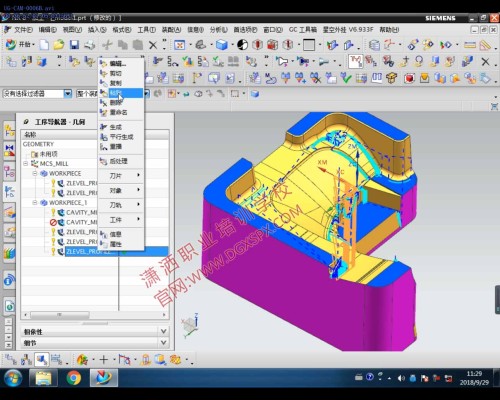Select the WORKPIECE item in navigator

pos(65,173)
